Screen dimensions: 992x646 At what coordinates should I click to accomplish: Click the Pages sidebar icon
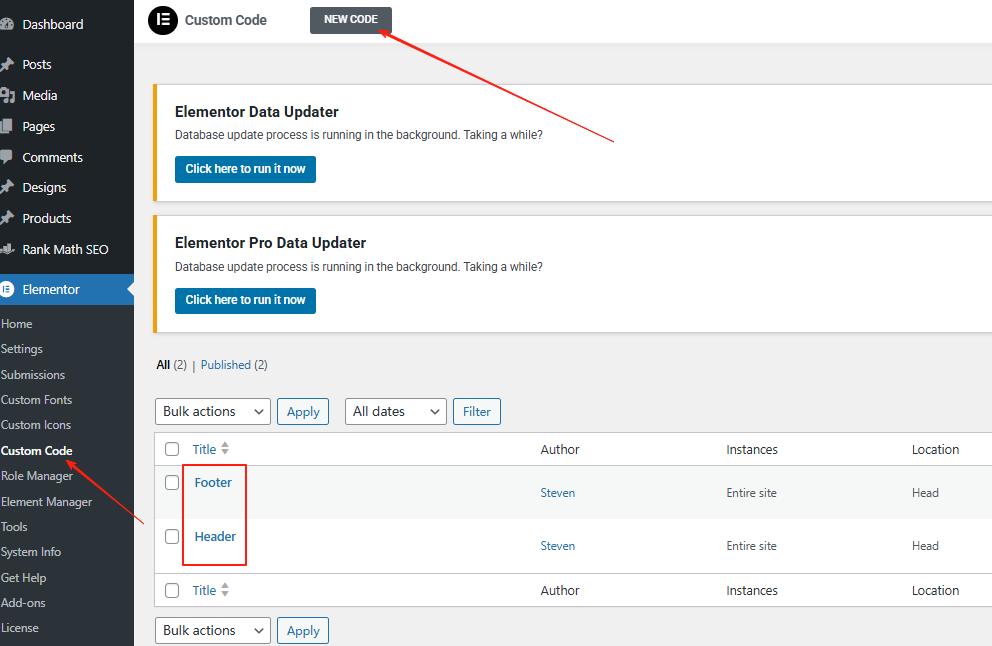click(x=6, y=127)
